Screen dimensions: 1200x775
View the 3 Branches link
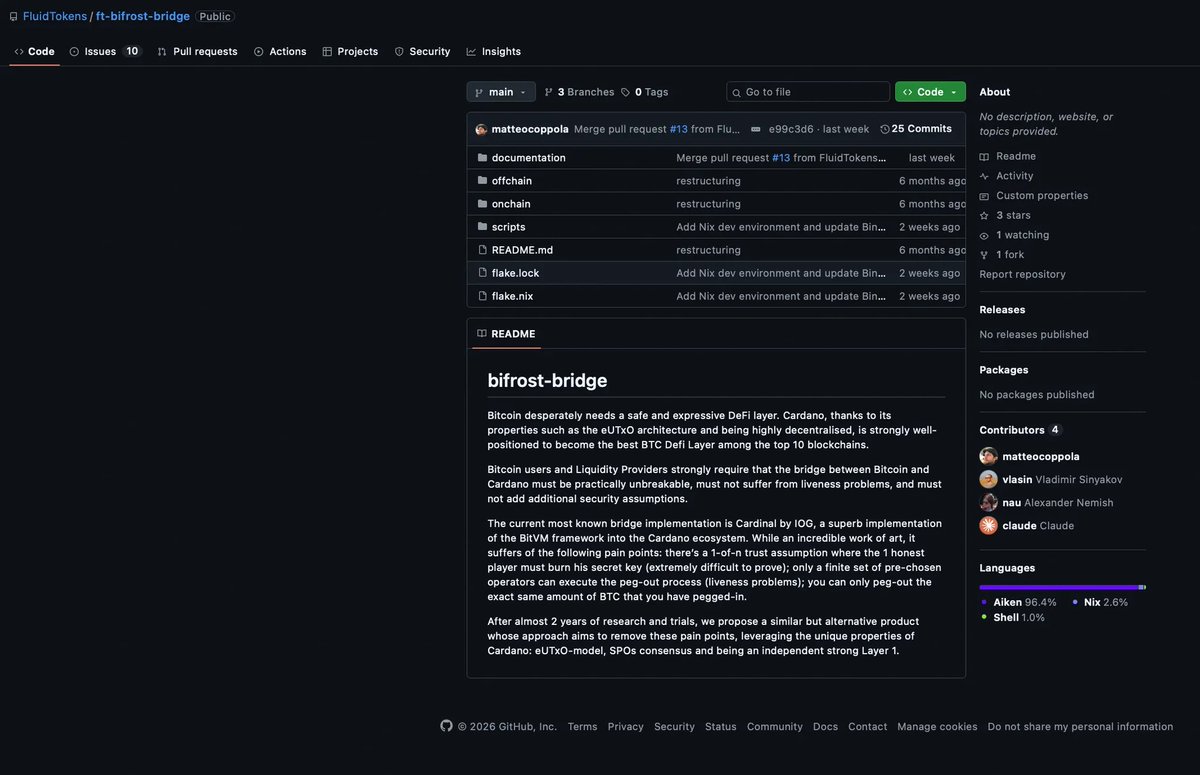click(x=579, y=92)
